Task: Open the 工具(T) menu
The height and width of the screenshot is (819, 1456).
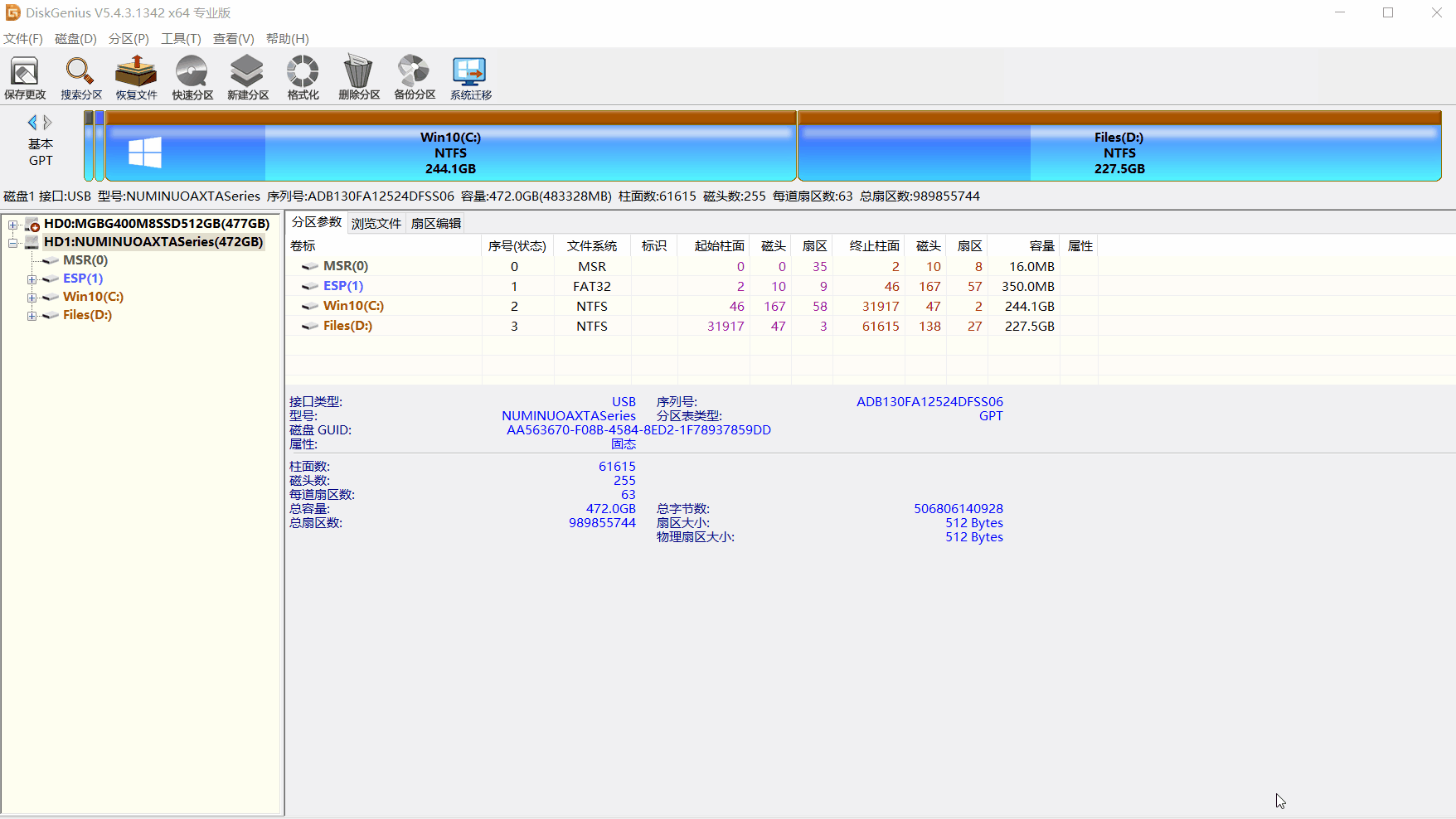Action: coord(181,39)
